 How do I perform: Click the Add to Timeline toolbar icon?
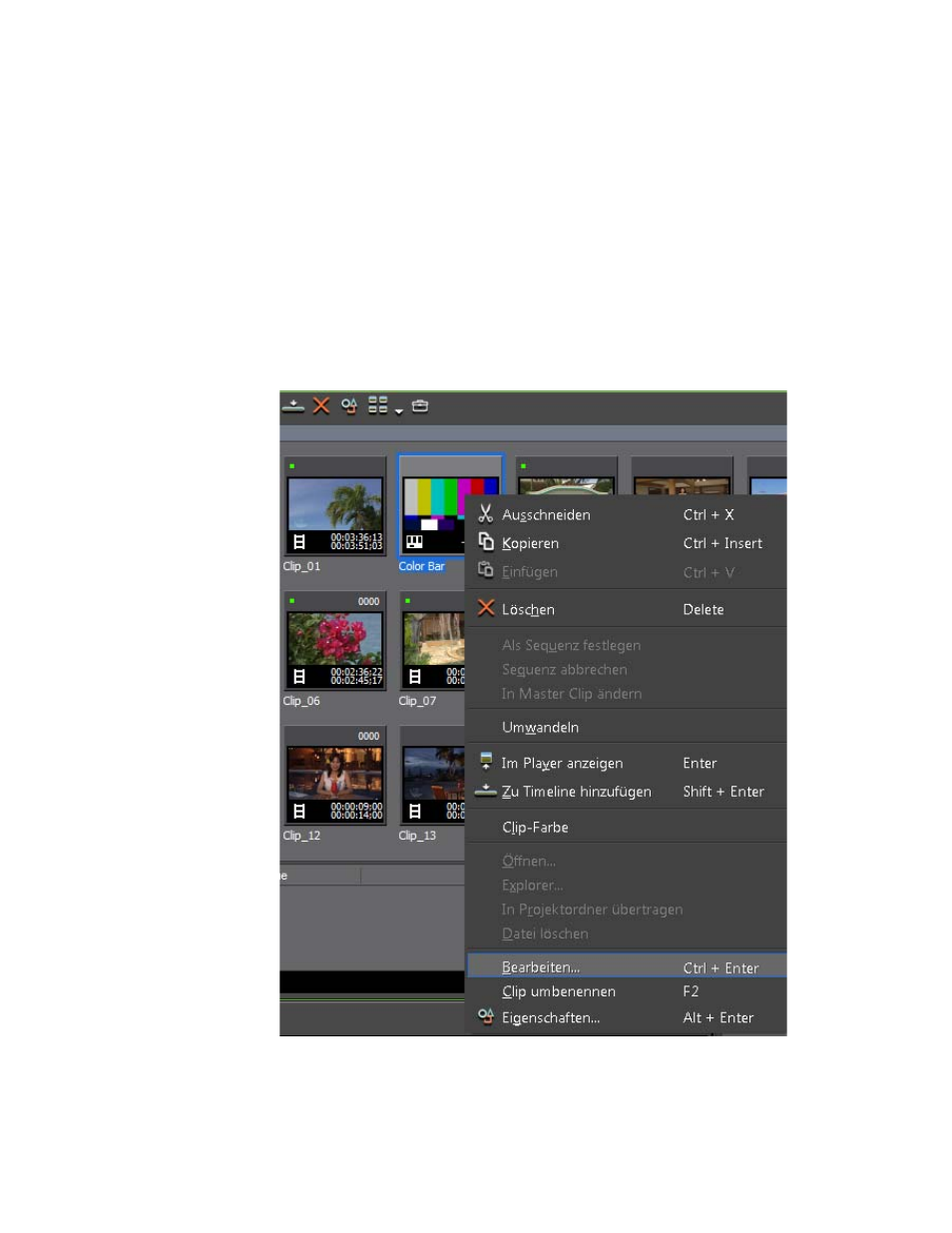pyautogui.click(x=293, y=405)
